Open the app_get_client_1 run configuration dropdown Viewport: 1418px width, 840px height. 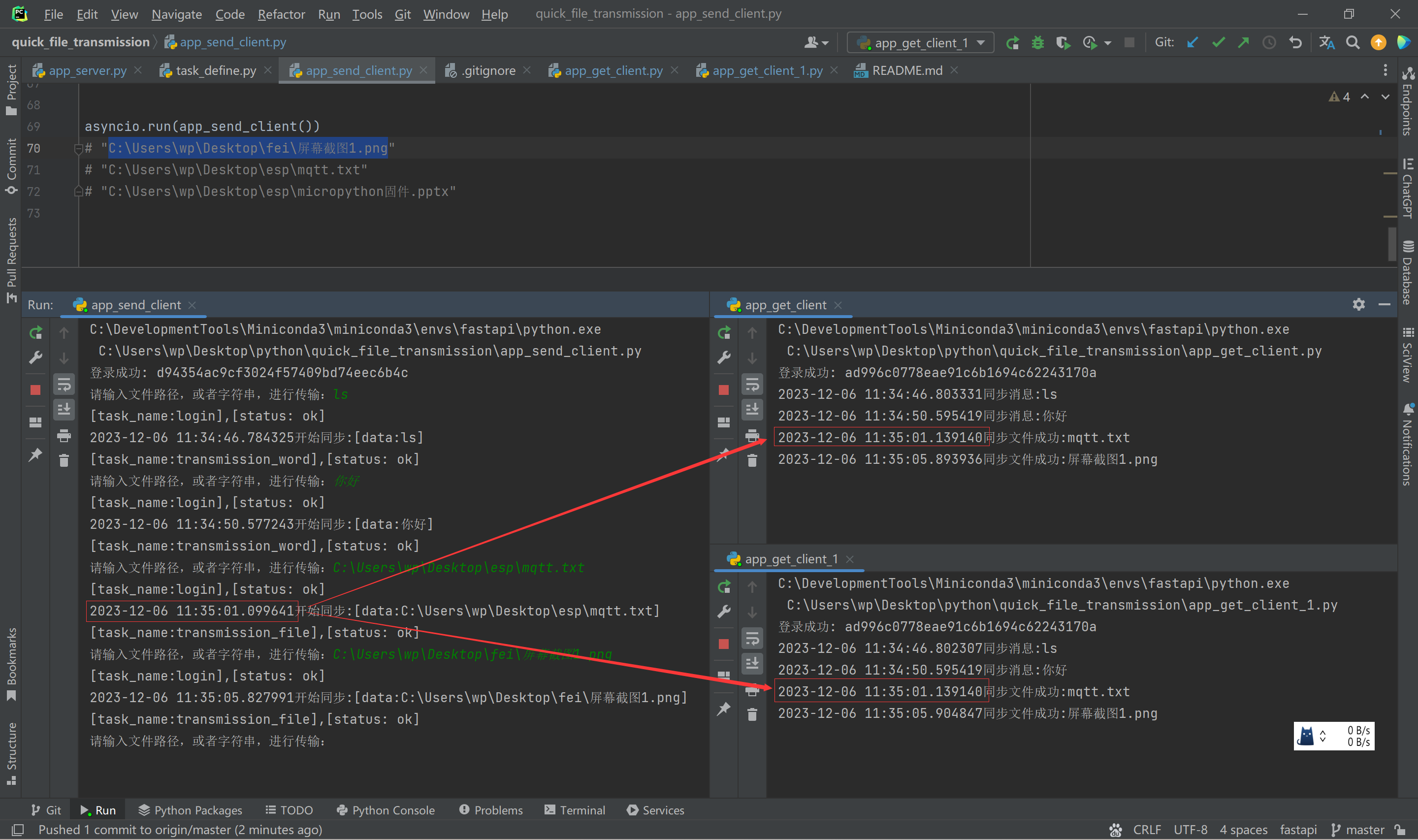tap(920, 43)
